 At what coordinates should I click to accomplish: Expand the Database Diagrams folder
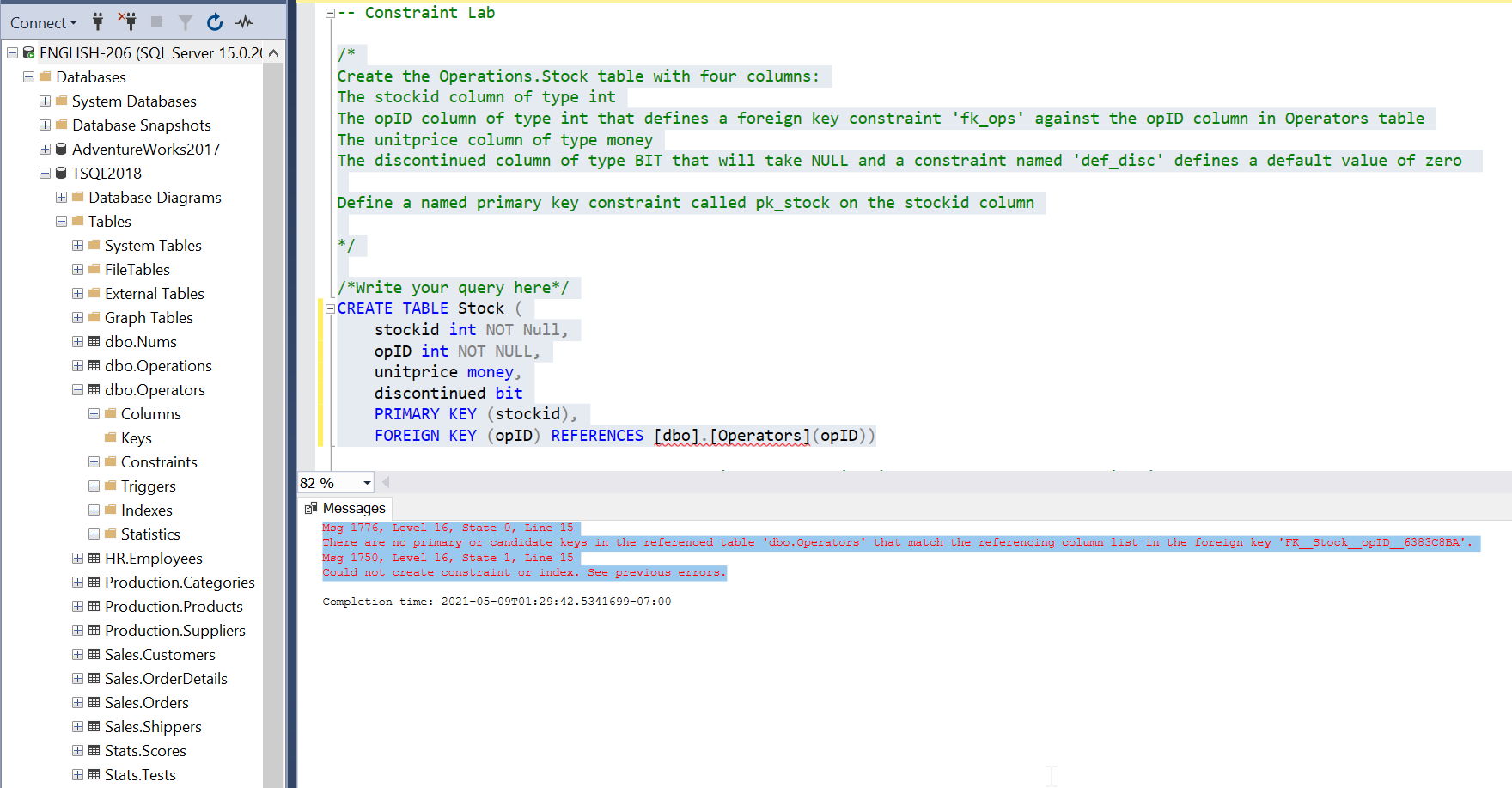tap(61, 198)
